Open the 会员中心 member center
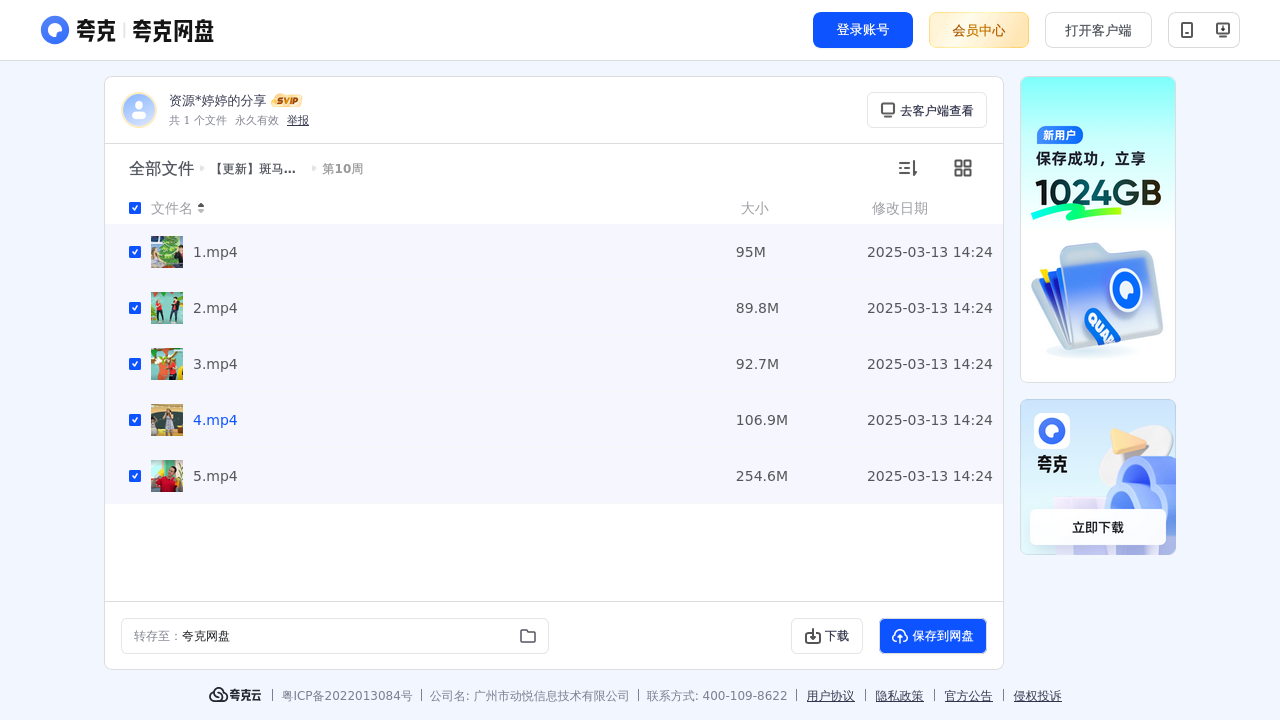This screenshot has width=1280, height=720. coord(979,30)
